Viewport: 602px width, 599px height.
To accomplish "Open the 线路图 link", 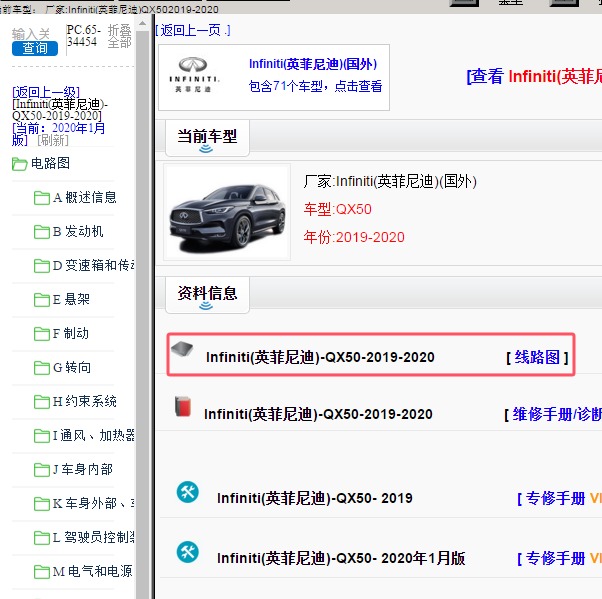I will click(537, 357).
